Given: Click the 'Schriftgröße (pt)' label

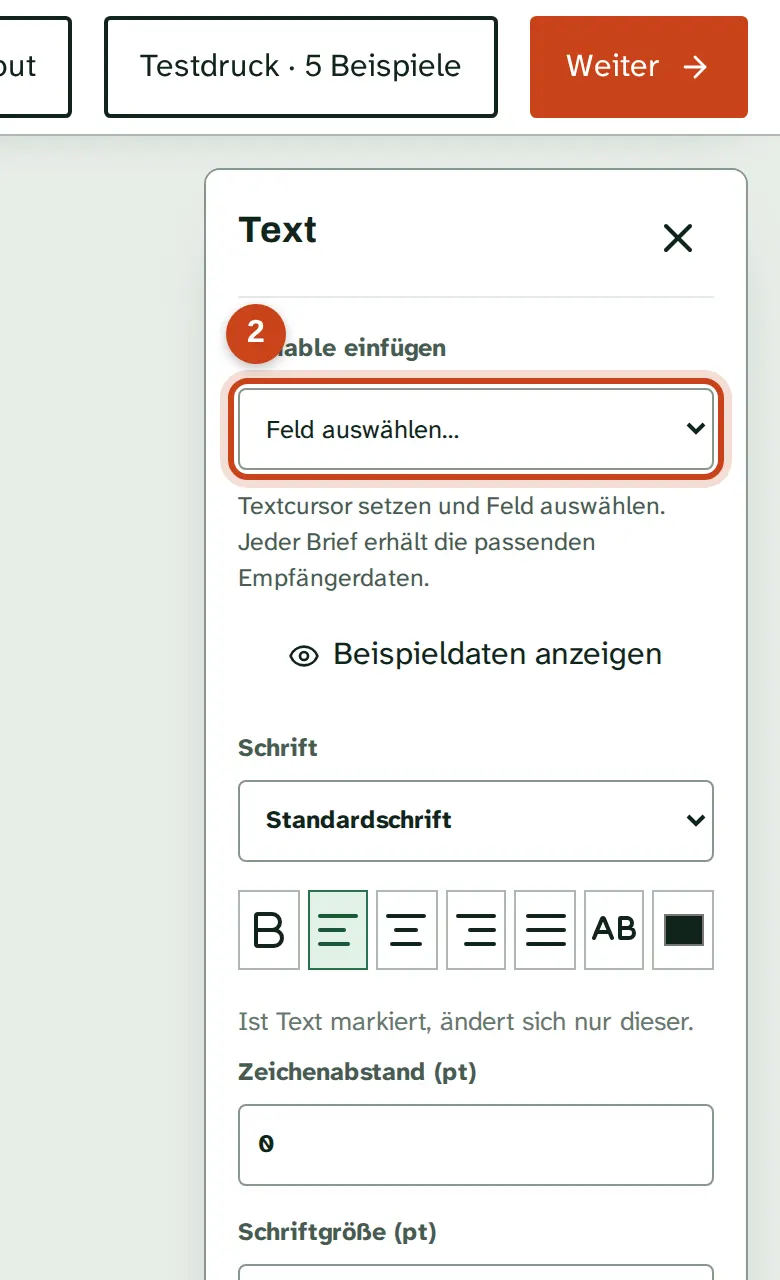Looking at the screenshot, I should 338,1231.
